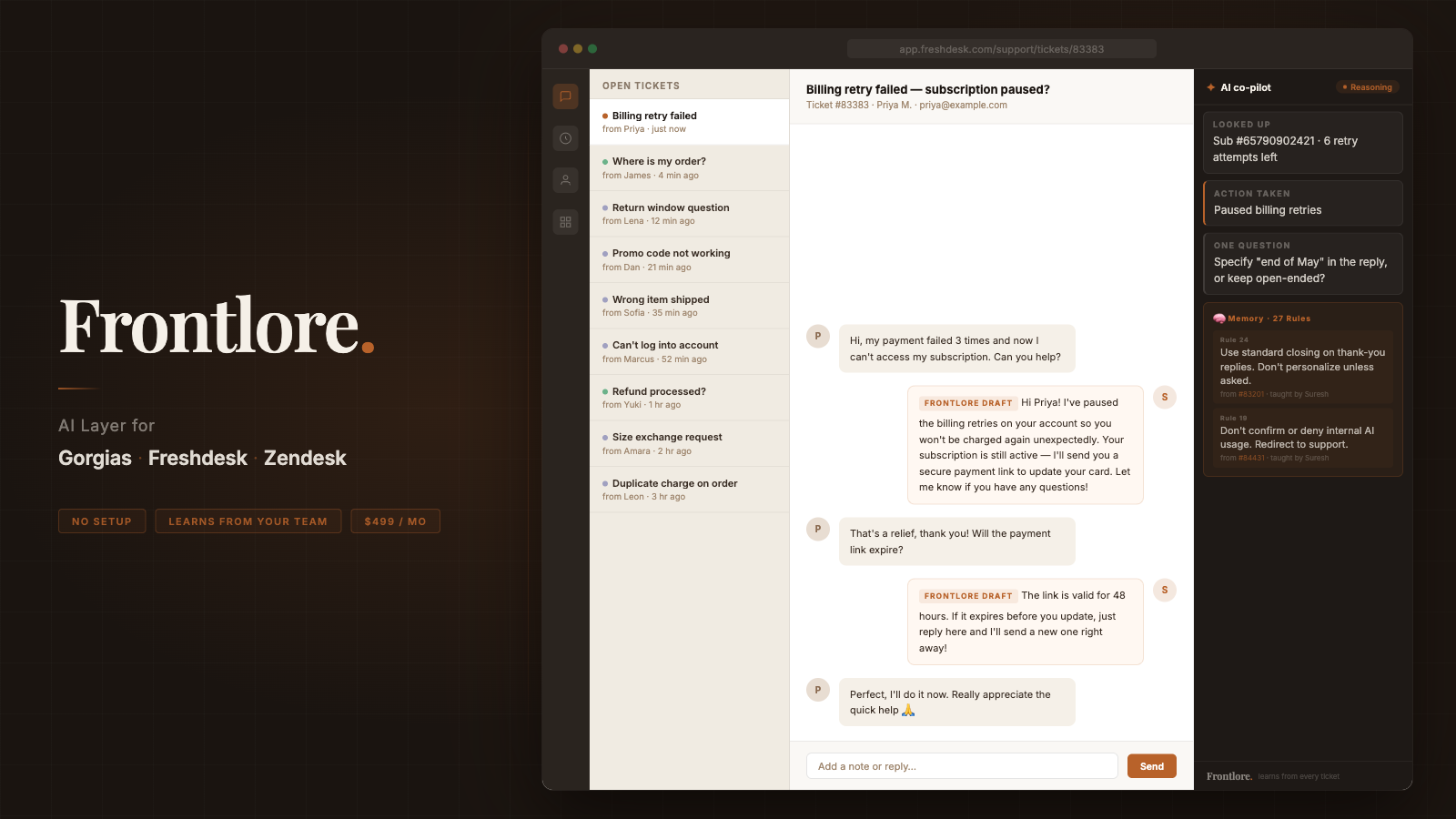Screen dimensions: 1456x819
Task: Click the AI co-pilot panel title
Action: [1245, 87]
